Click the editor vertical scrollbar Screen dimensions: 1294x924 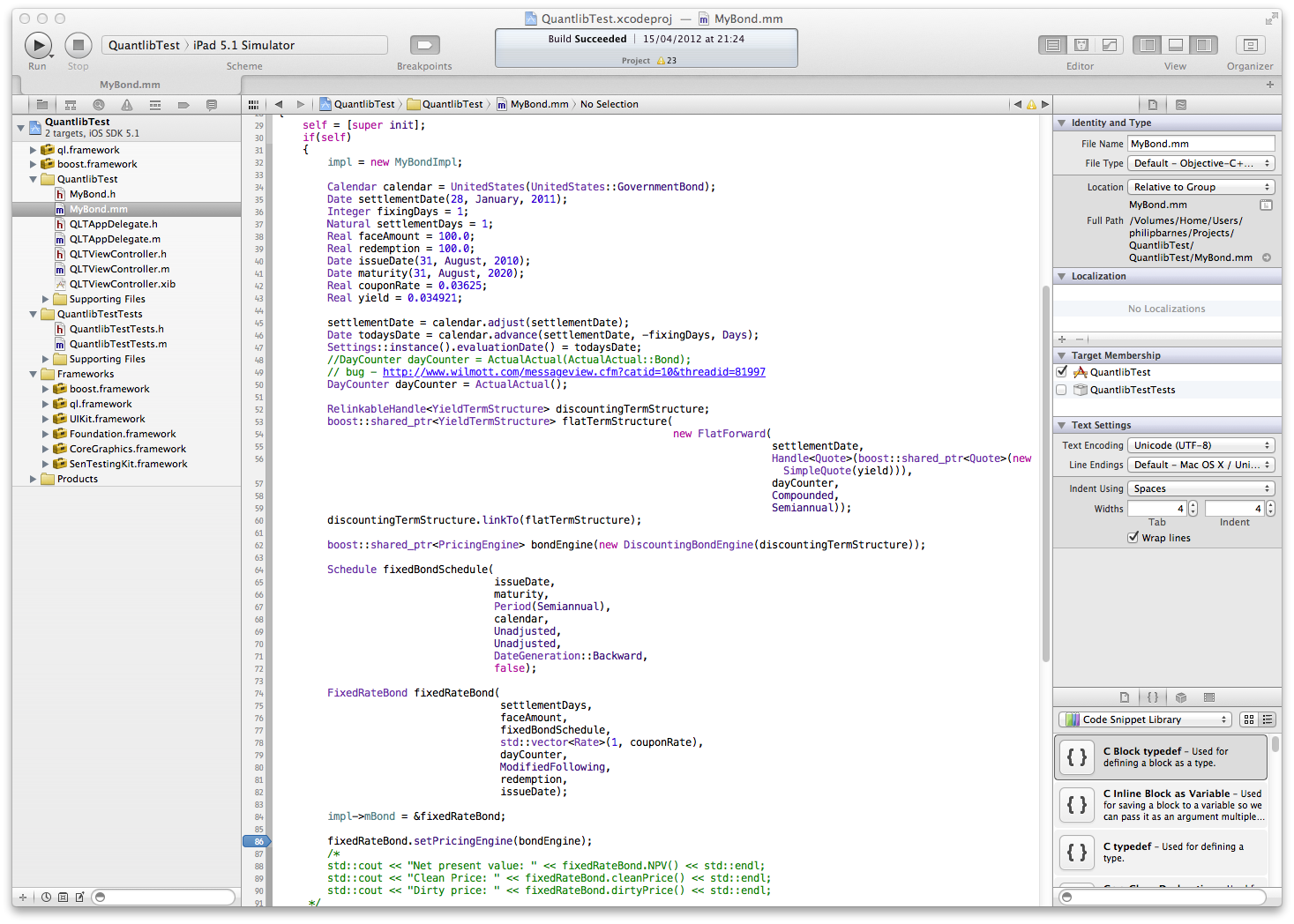click(x=1046, y=473)
